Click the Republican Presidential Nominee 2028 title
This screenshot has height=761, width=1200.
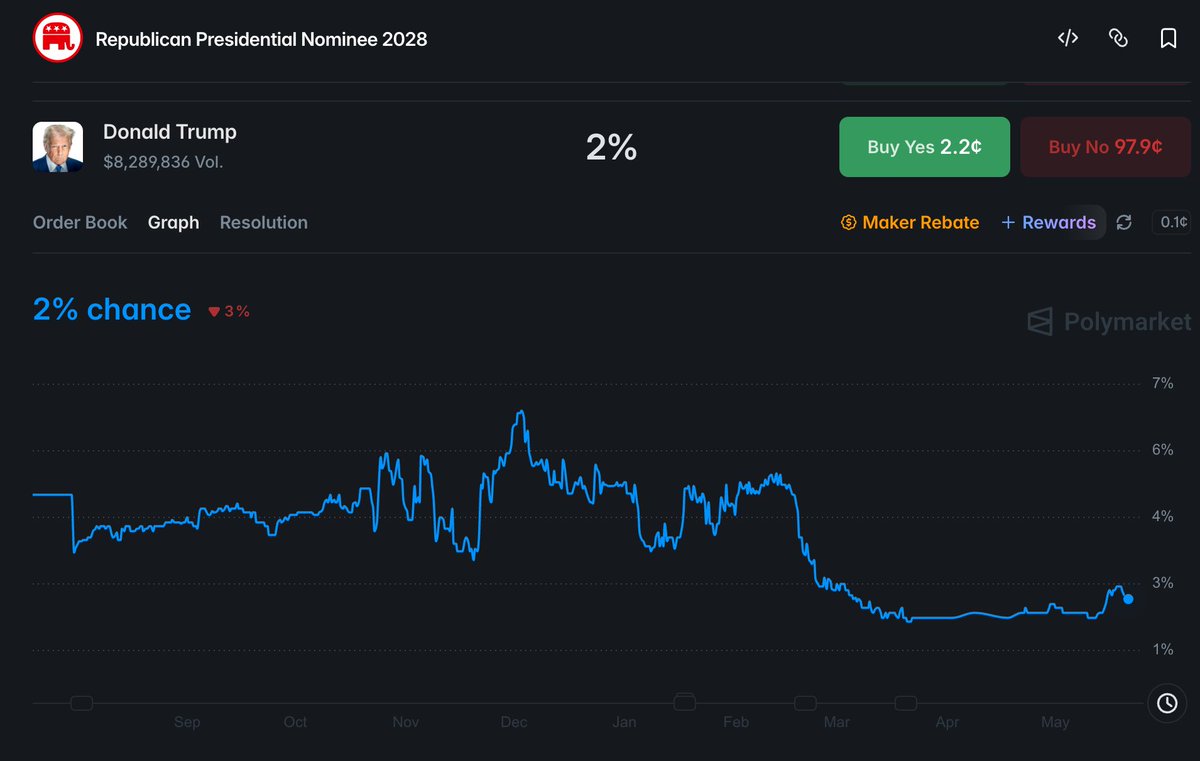click(x=261, y=40)
